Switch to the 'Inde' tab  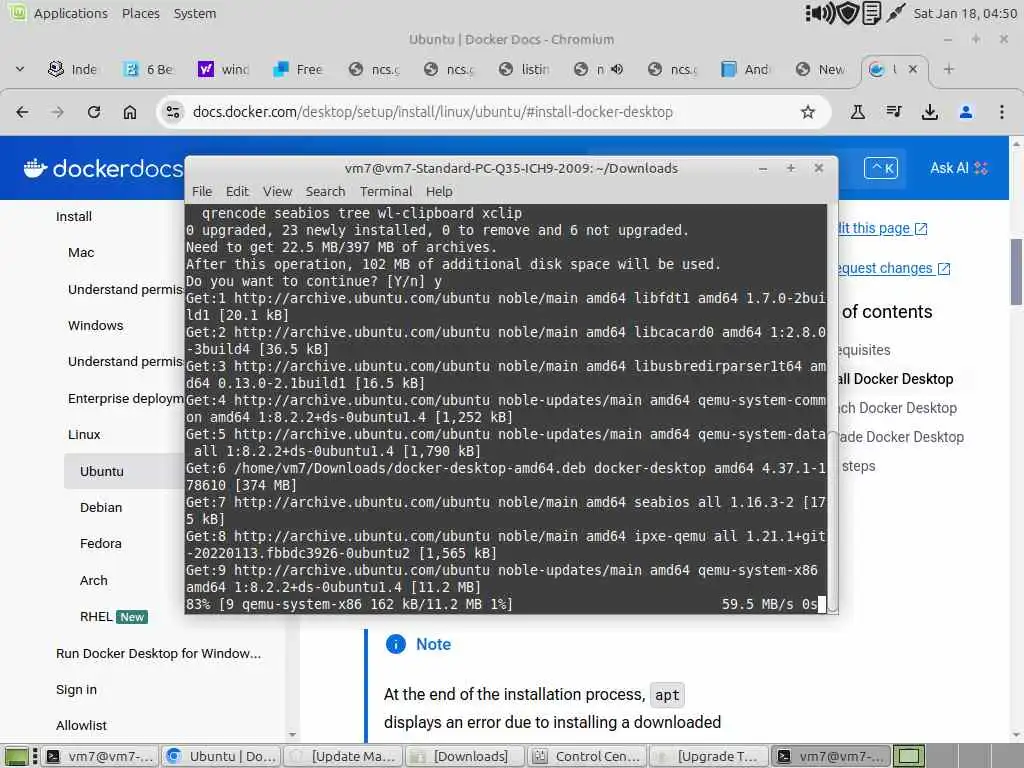coord(73,69)
